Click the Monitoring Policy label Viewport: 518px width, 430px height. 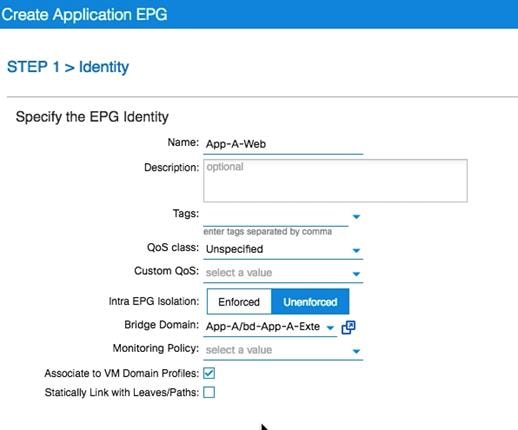coord(156,348)
